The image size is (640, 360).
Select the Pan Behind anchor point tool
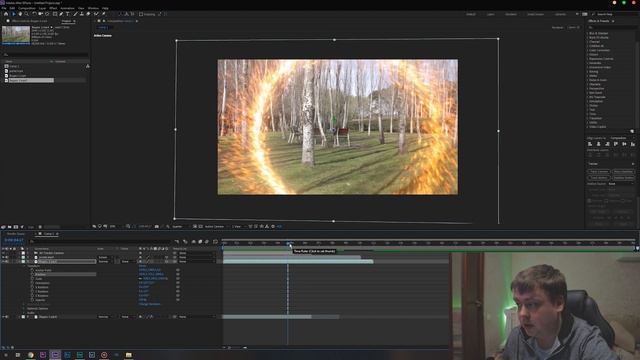[47, 14]
